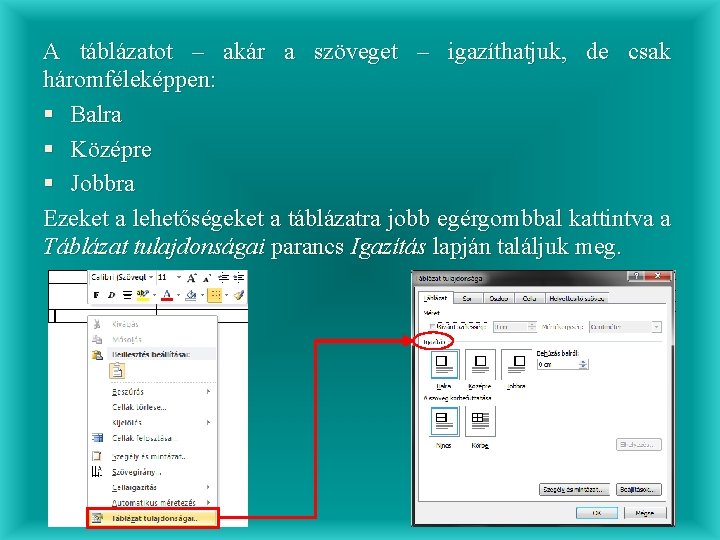
Task: Click the Elhelyezés... button
Action: 638,444
